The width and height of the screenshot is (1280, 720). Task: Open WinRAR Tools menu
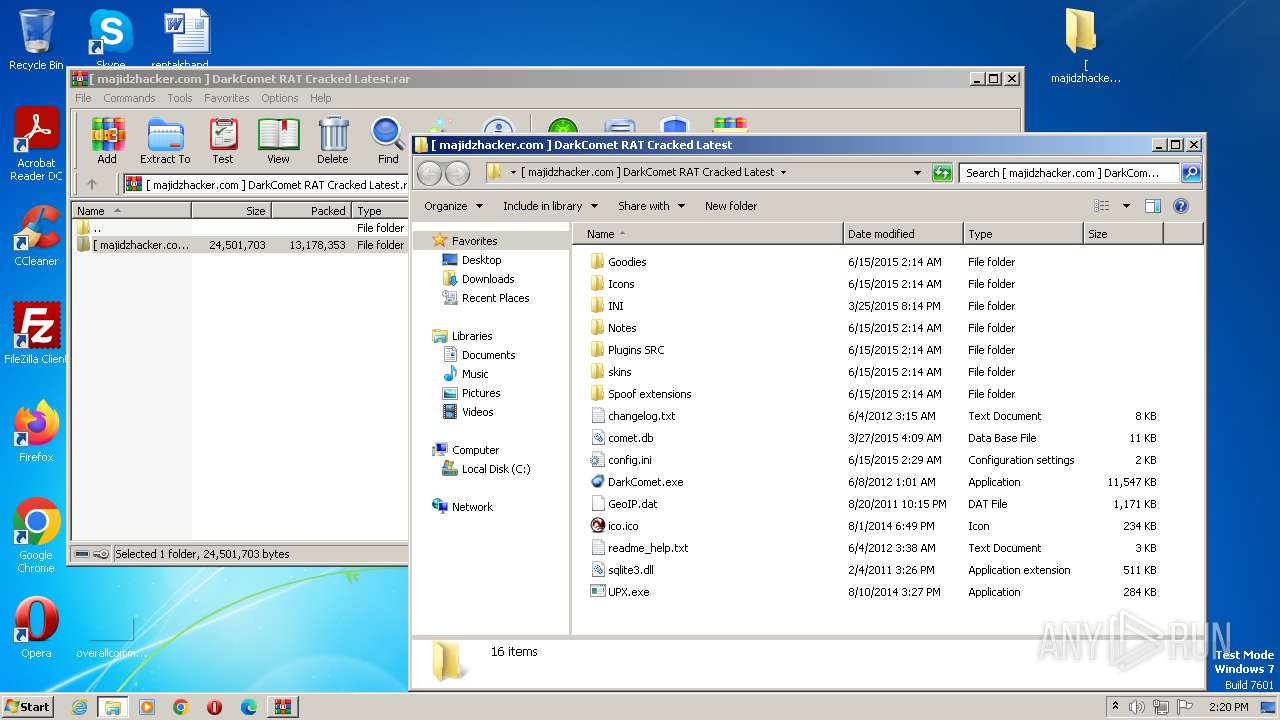[180, 98]
